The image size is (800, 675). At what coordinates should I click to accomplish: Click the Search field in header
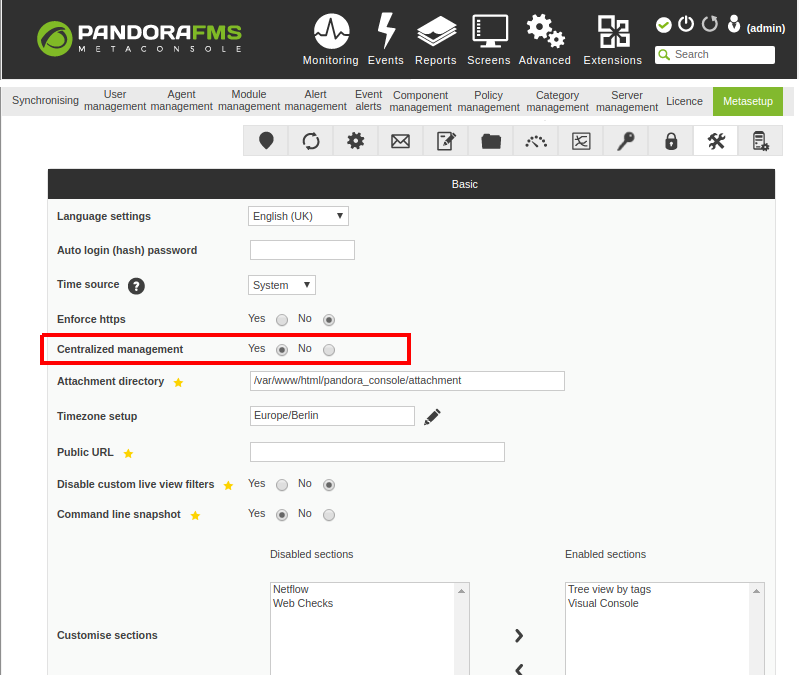[715, 55]
